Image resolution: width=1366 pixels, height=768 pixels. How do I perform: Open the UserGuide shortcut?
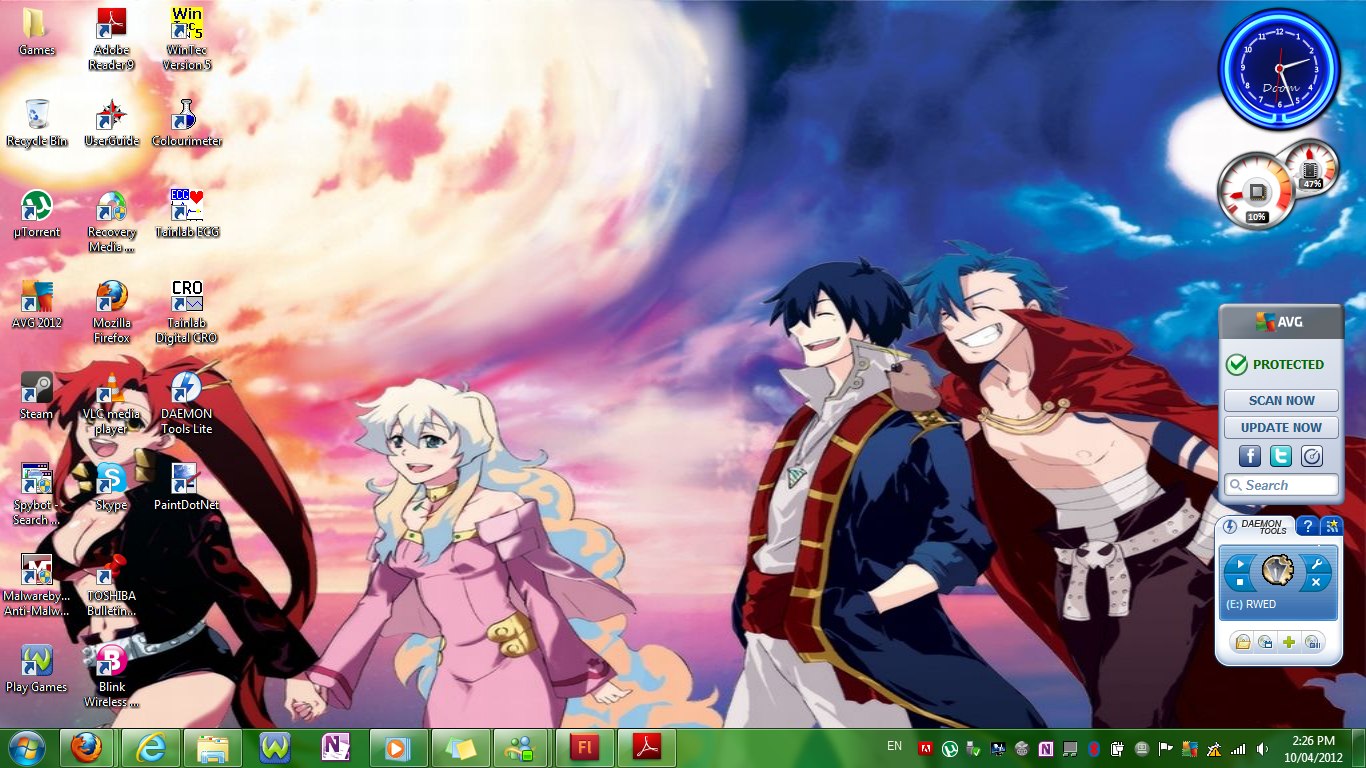coord(112,123)
